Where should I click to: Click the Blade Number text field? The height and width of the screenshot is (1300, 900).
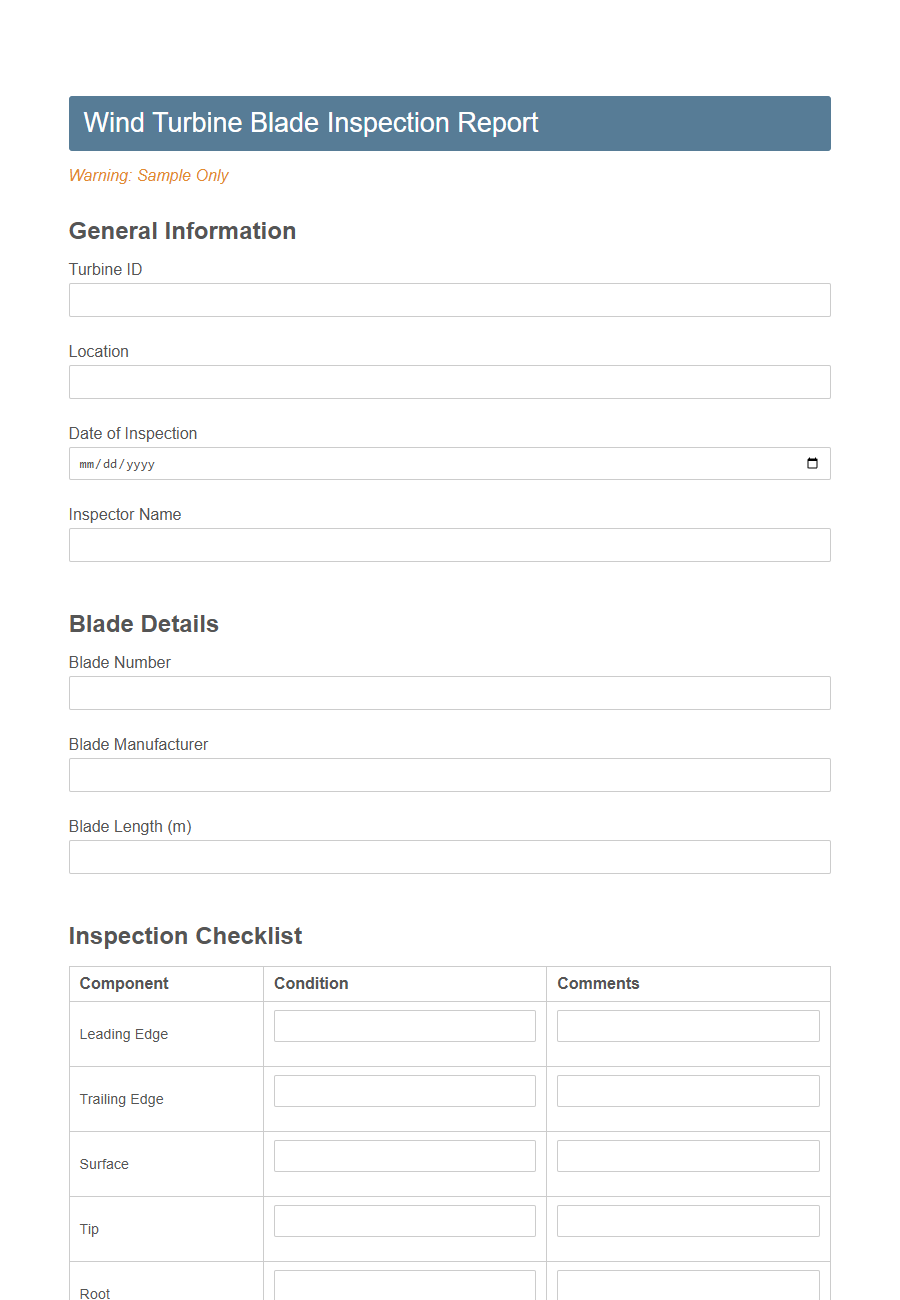448,692
